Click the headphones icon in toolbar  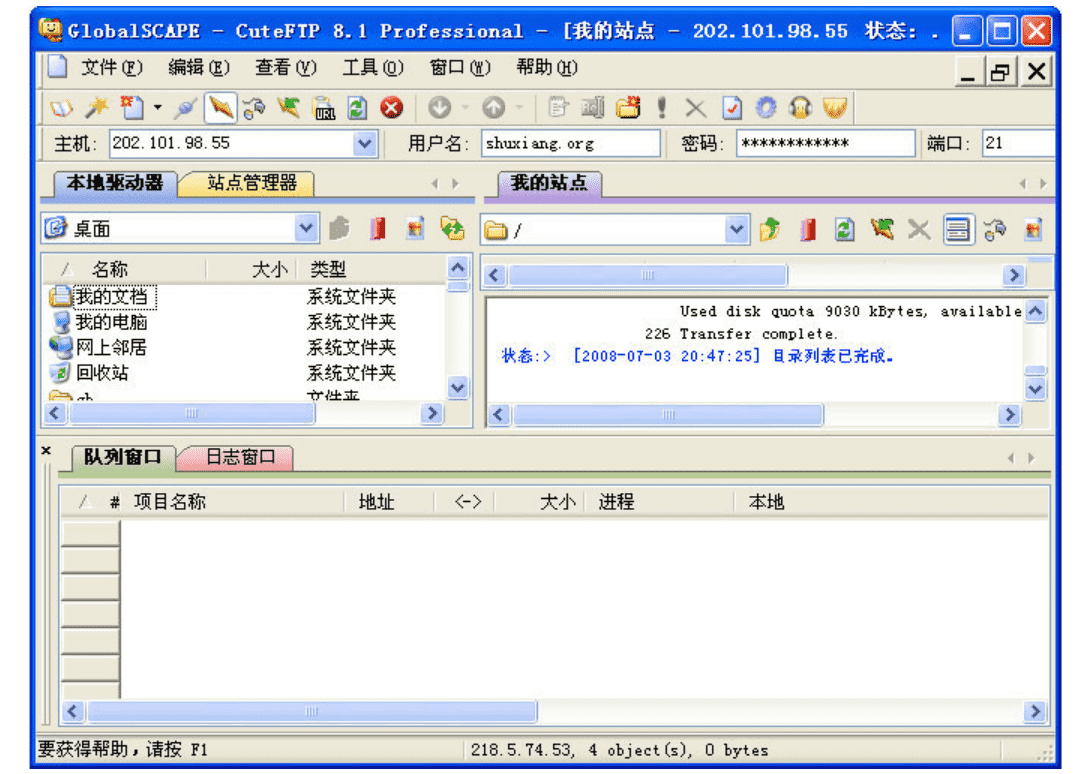coord(799,108)
